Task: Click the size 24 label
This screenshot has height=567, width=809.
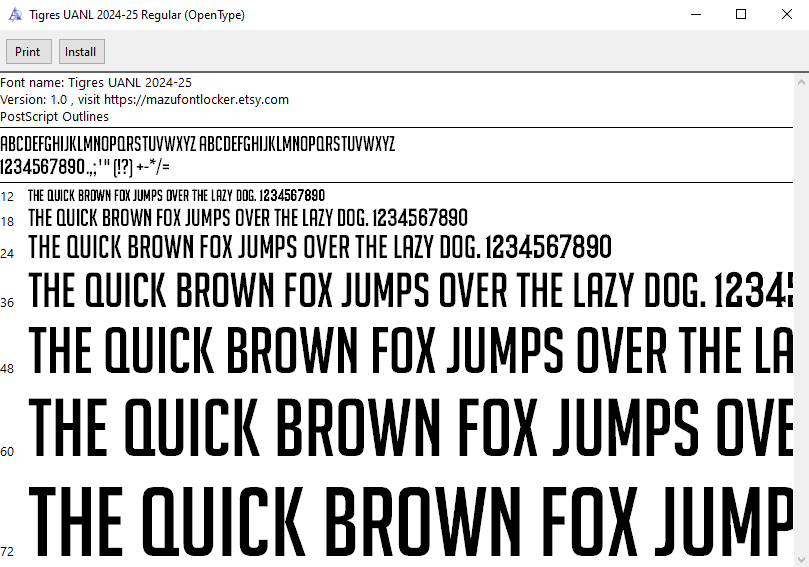Action: [x=7, y=253]
